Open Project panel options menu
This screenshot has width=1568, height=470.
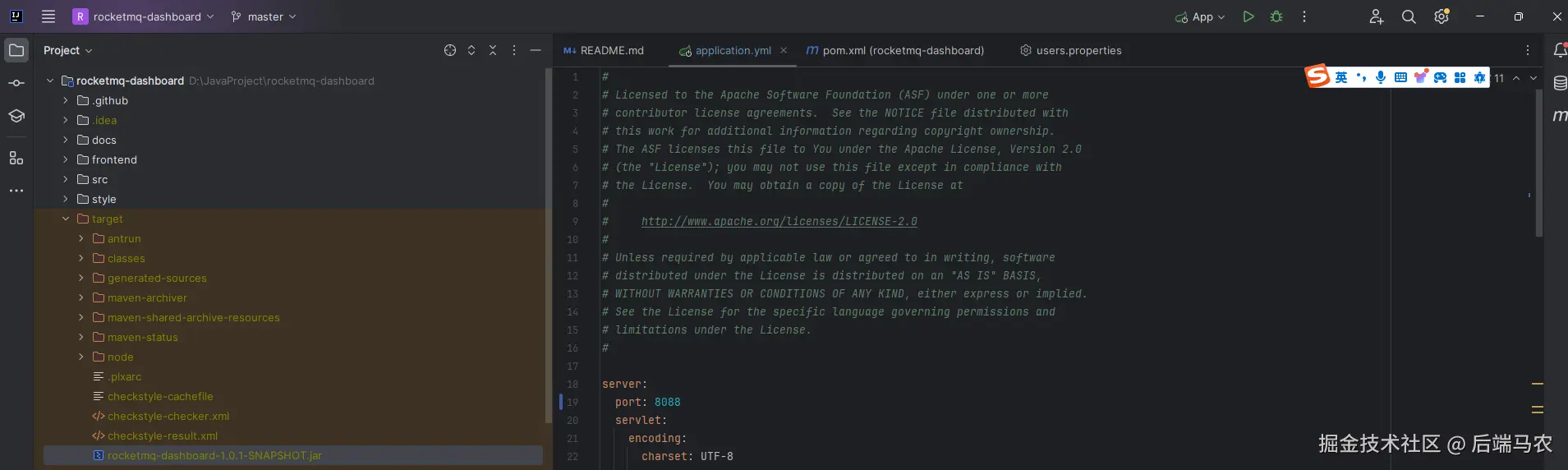click(x=514, y=50)
